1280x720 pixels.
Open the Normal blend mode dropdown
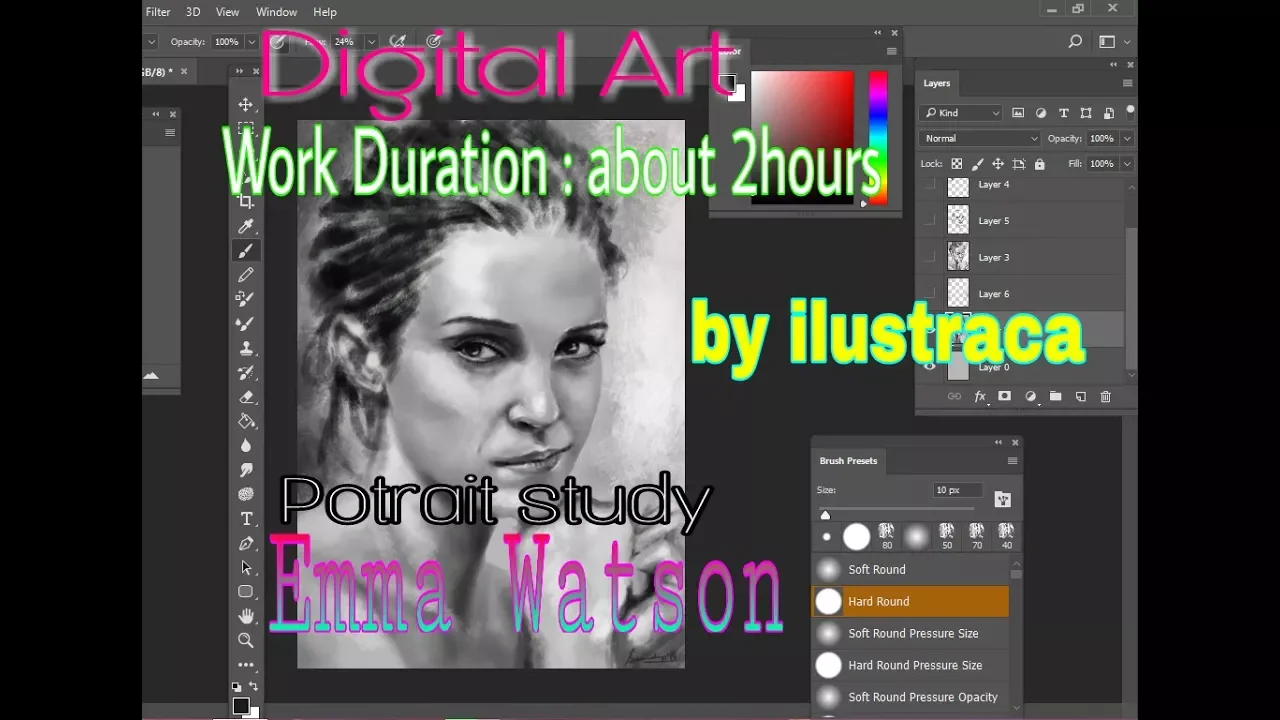click(x=980, y=139)
